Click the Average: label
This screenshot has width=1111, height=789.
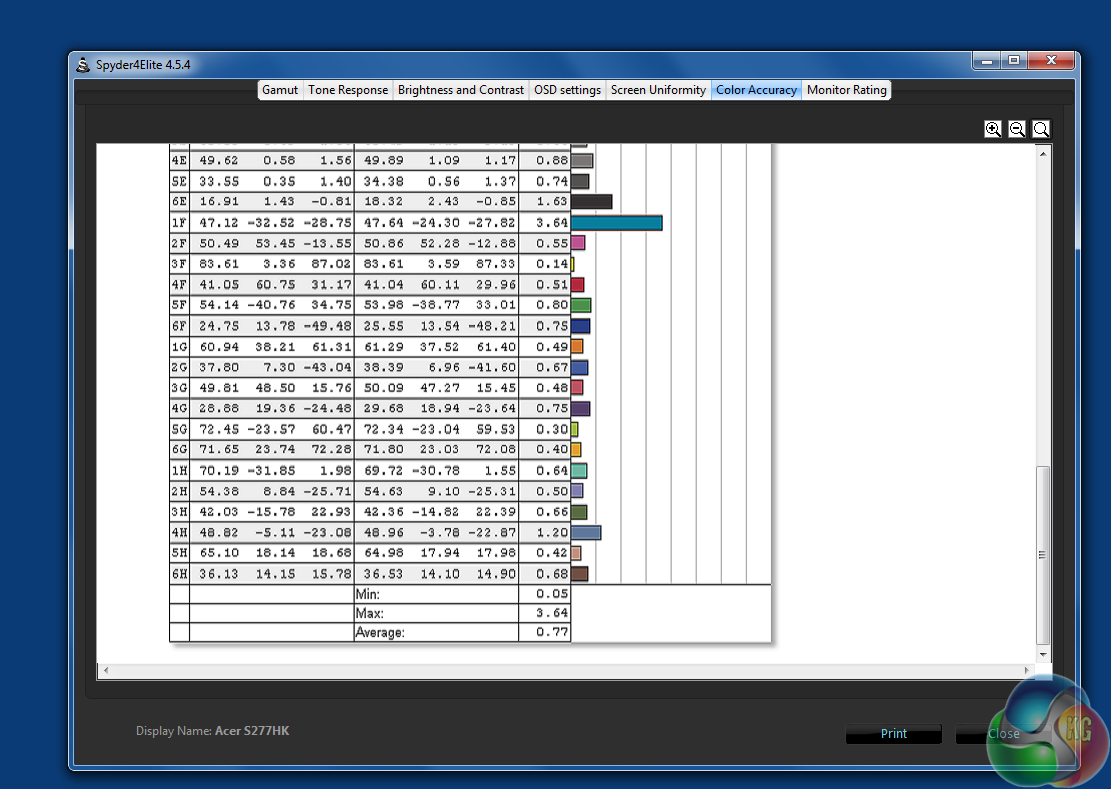(380, 632)
